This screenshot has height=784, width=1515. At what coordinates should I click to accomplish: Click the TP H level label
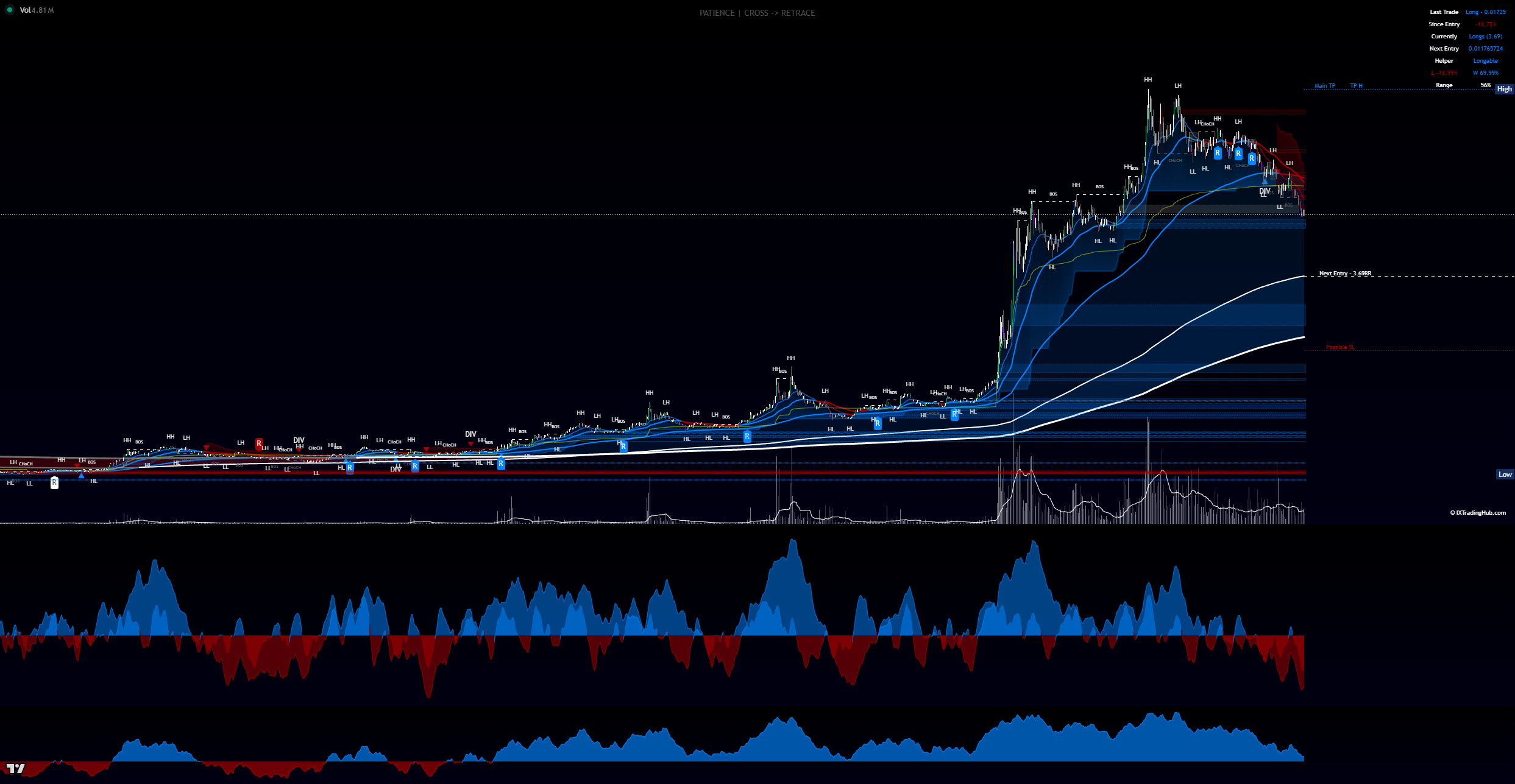1356,86
